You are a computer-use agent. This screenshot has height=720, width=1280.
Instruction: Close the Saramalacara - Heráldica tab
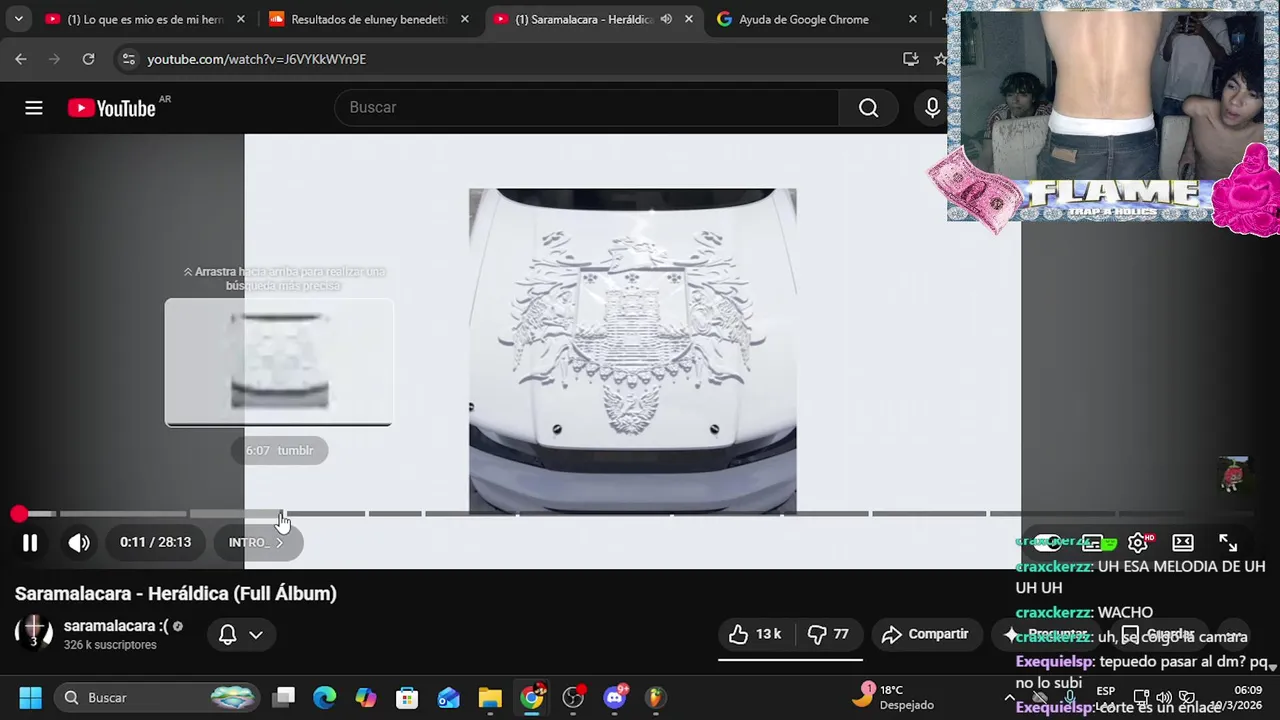click(x=689, y=19)
